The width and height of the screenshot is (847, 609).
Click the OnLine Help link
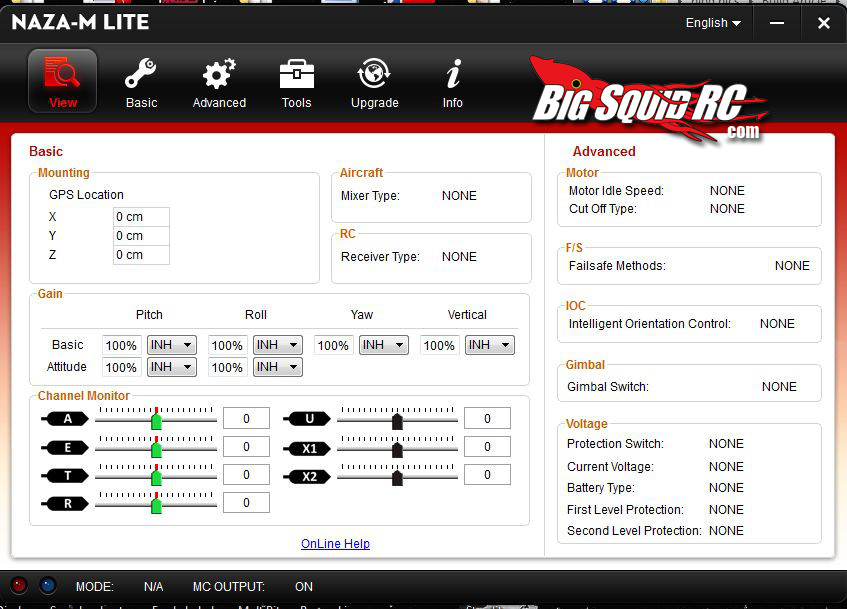tap(335, 544)
